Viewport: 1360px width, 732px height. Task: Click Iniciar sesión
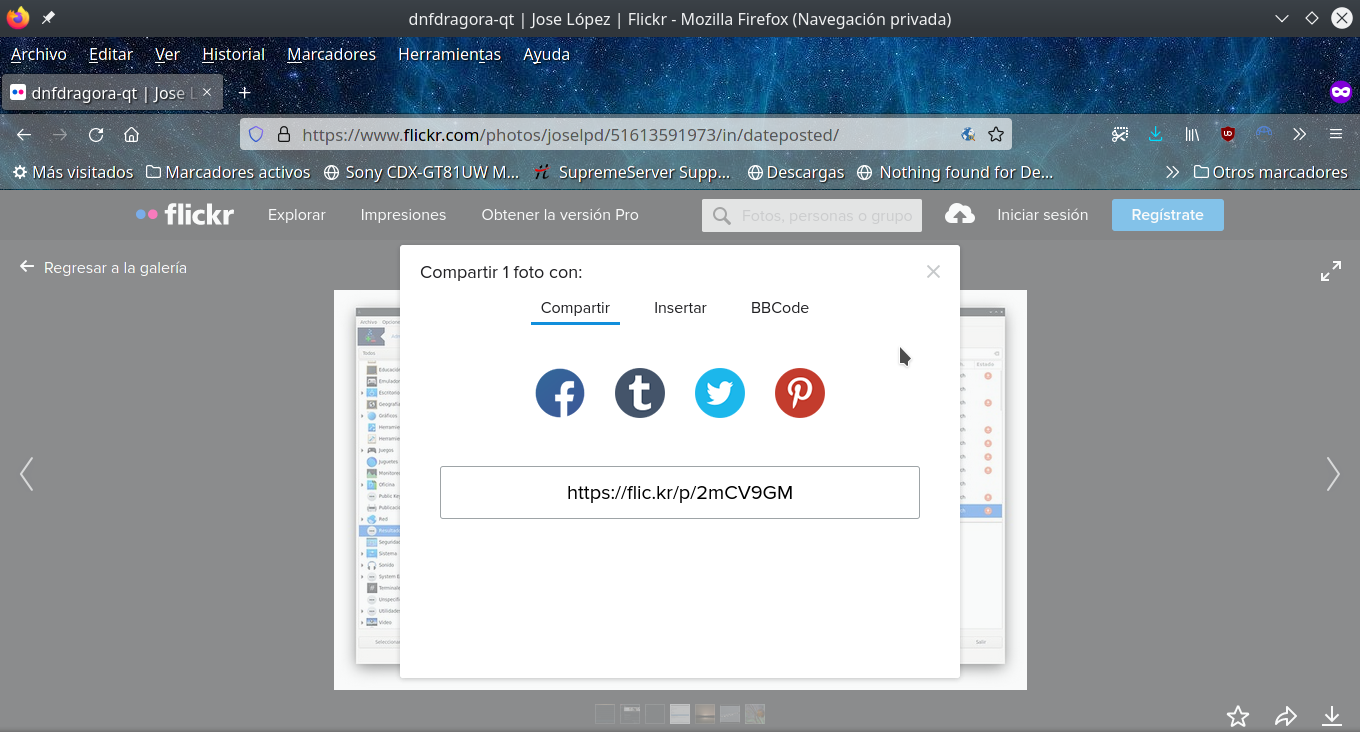pyautogui.click(x=1042, y=215)
